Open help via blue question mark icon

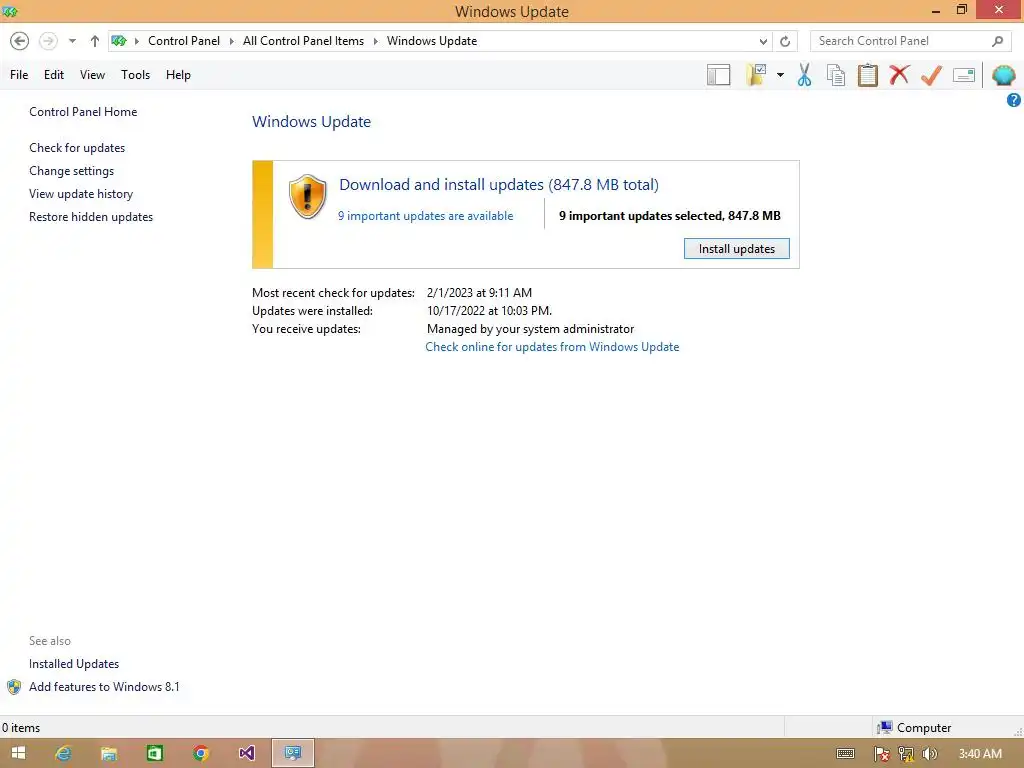(x=1014, y=100)
